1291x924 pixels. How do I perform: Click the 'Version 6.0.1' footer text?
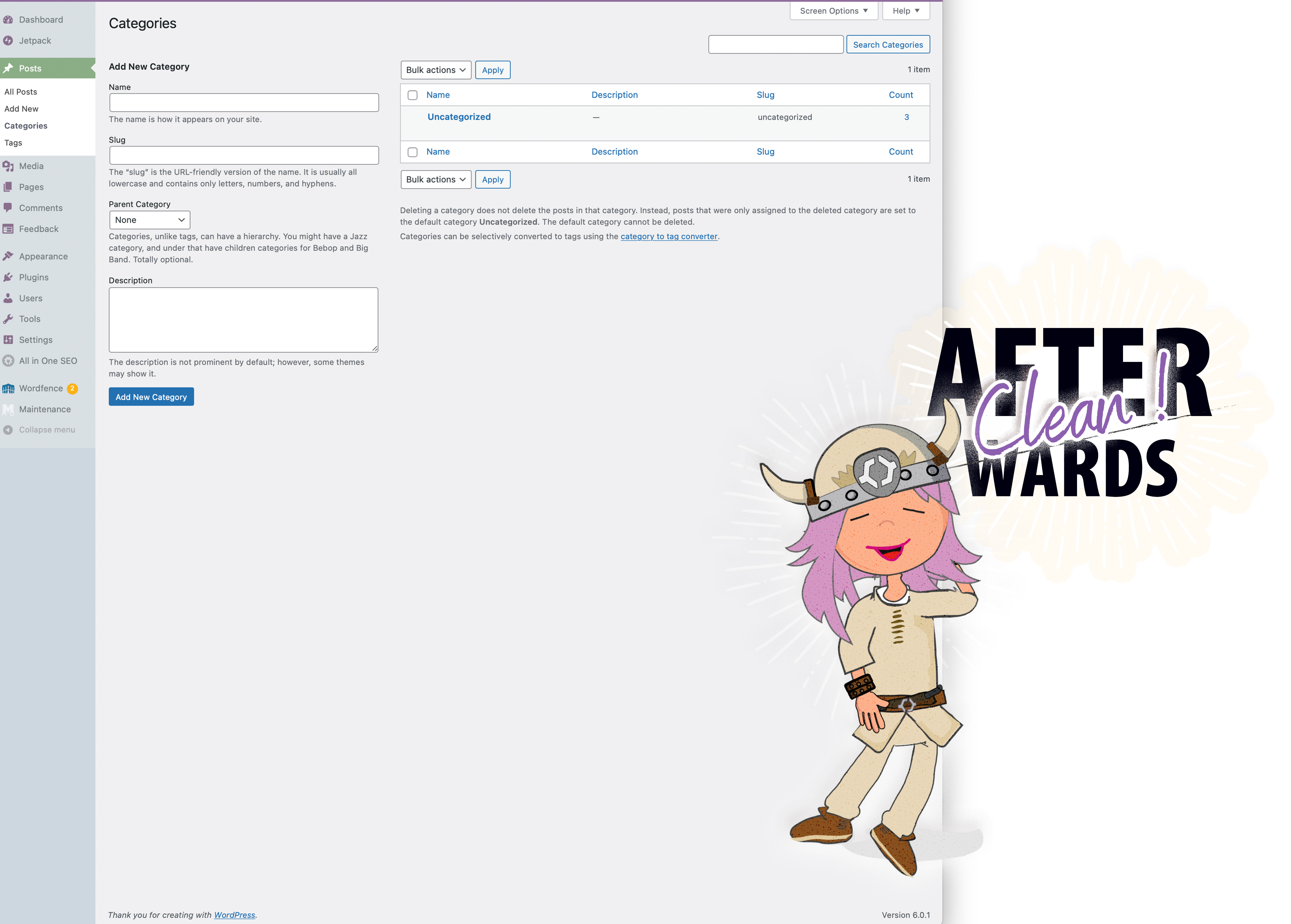[906, 915]
